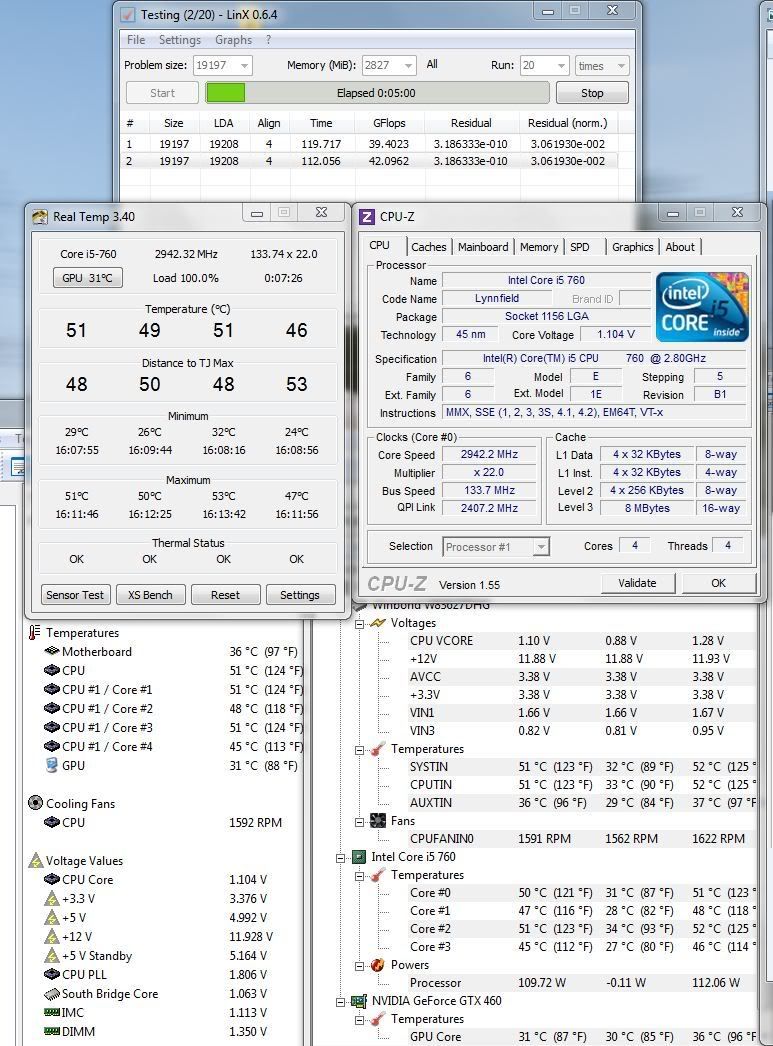The height and width of the screenshot is (1046, 773).
Task: Open the Settings menu in LinX
Action: point(179,40)
